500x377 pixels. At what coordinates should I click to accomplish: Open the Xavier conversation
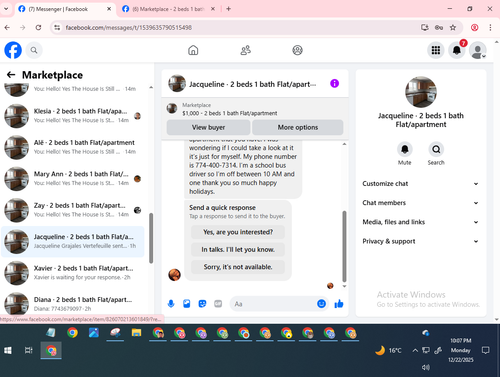tap(73, 273)
